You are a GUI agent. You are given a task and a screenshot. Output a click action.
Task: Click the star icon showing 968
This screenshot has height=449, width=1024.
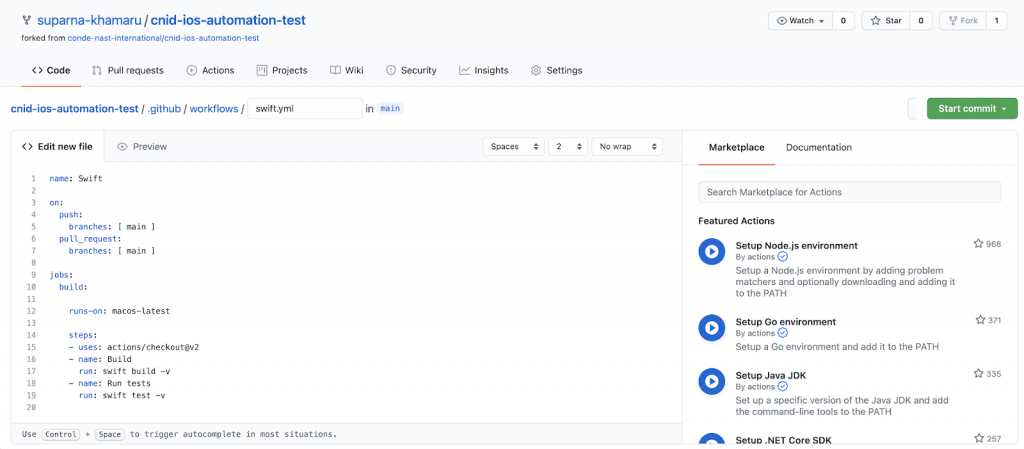[978, 244]
